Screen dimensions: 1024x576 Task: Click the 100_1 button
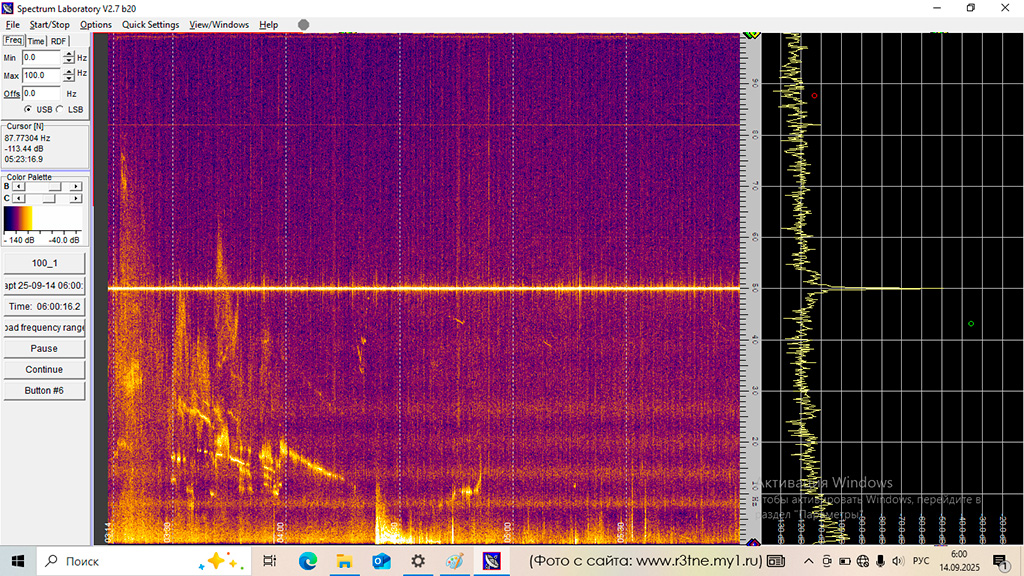tap(44, 262)
